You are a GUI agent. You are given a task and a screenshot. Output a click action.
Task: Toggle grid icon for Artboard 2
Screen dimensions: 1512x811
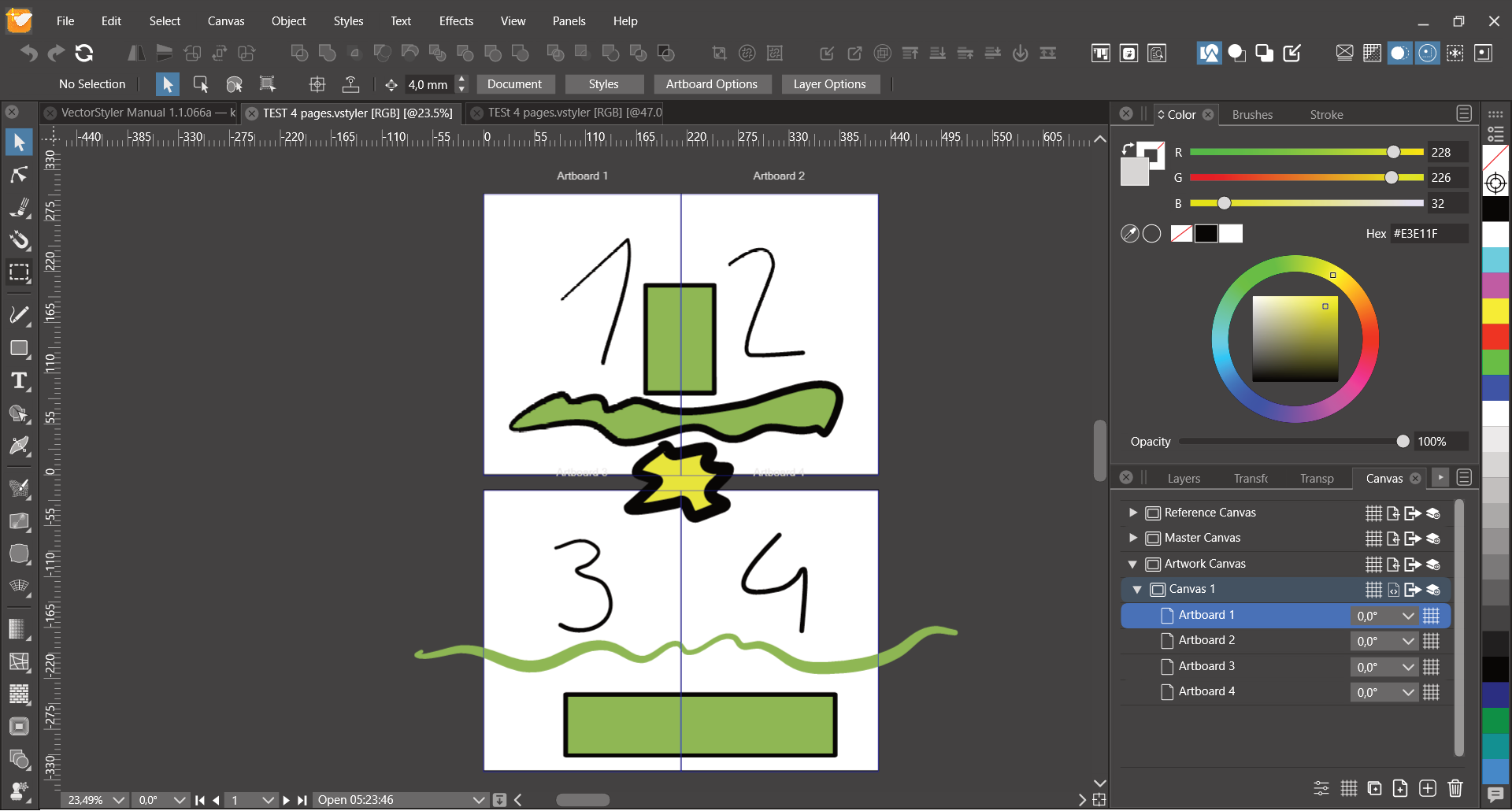(1431, 641)
